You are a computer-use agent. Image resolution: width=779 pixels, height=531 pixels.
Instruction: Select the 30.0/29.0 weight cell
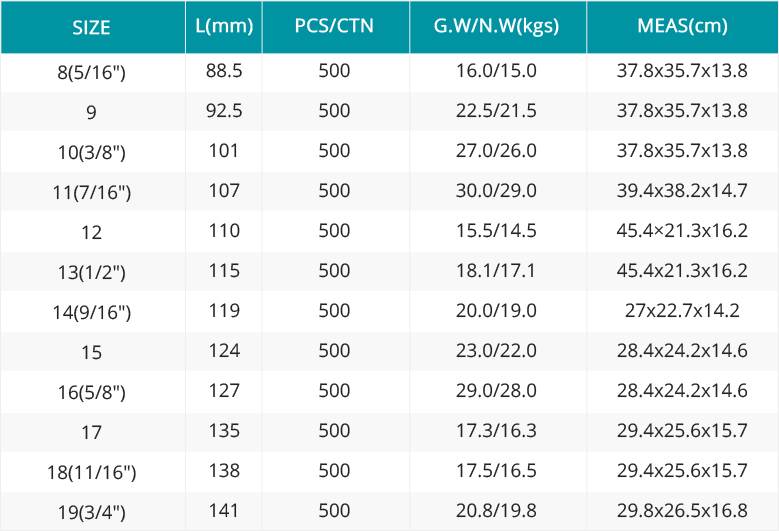[x=496, y=191]
